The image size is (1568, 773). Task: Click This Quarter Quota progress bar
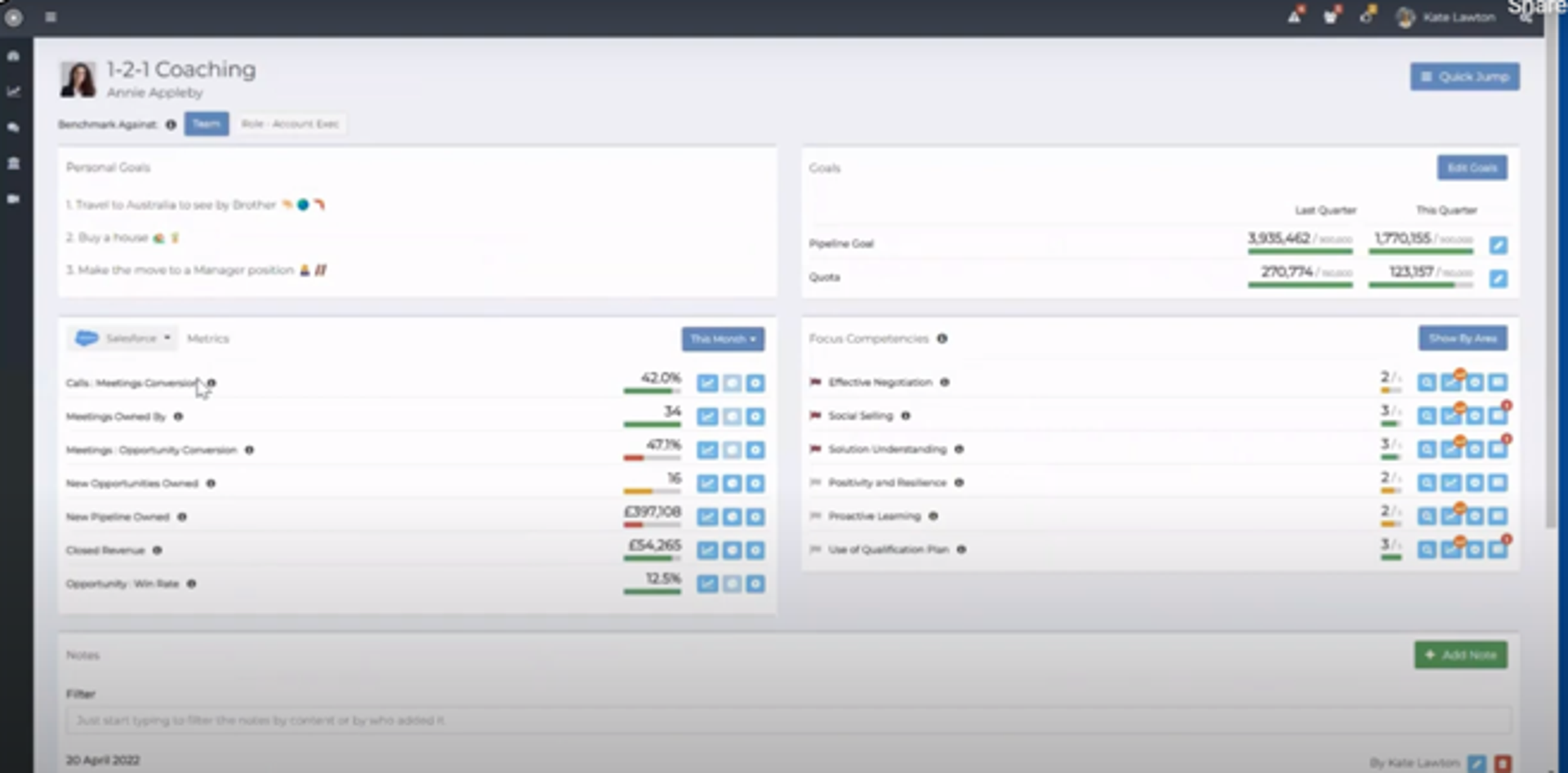click(x=1421, y=285)
